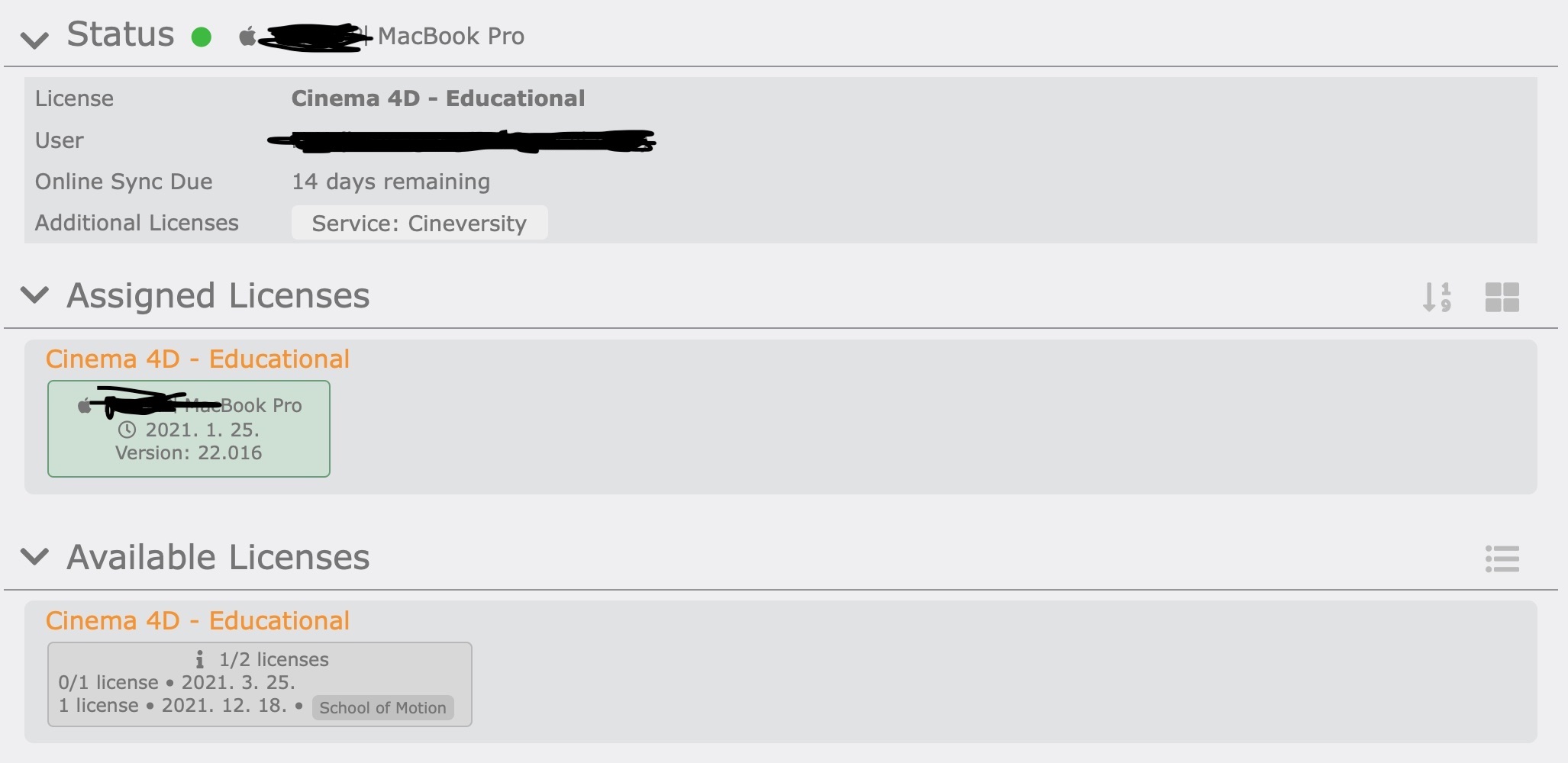Click the clock icon next to 2021. 1. 25.
Viewport: 1568px width, 763px height.
[127, 430]
